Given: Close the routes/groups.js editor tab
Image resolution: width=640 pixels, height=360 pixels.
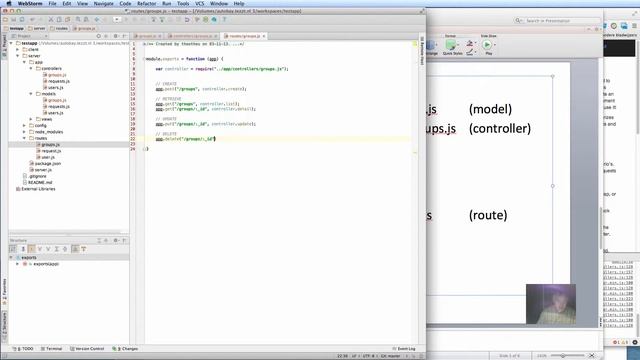Looking at the screenshot, I should (x=264, y=36).
